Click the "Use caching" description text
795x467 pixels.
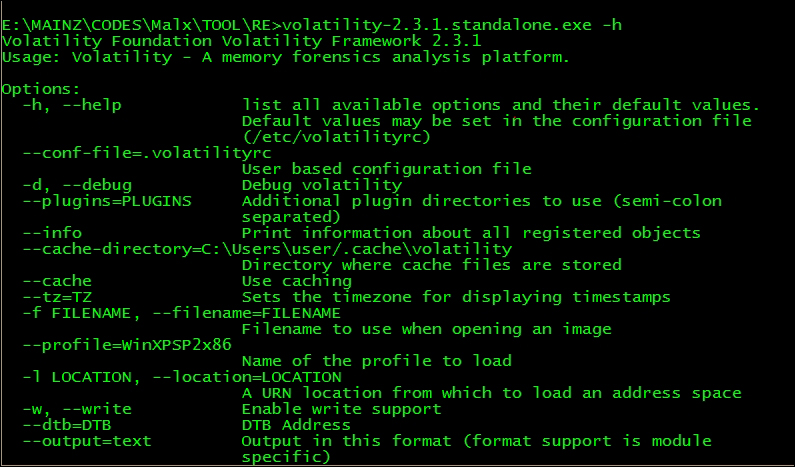296,280
